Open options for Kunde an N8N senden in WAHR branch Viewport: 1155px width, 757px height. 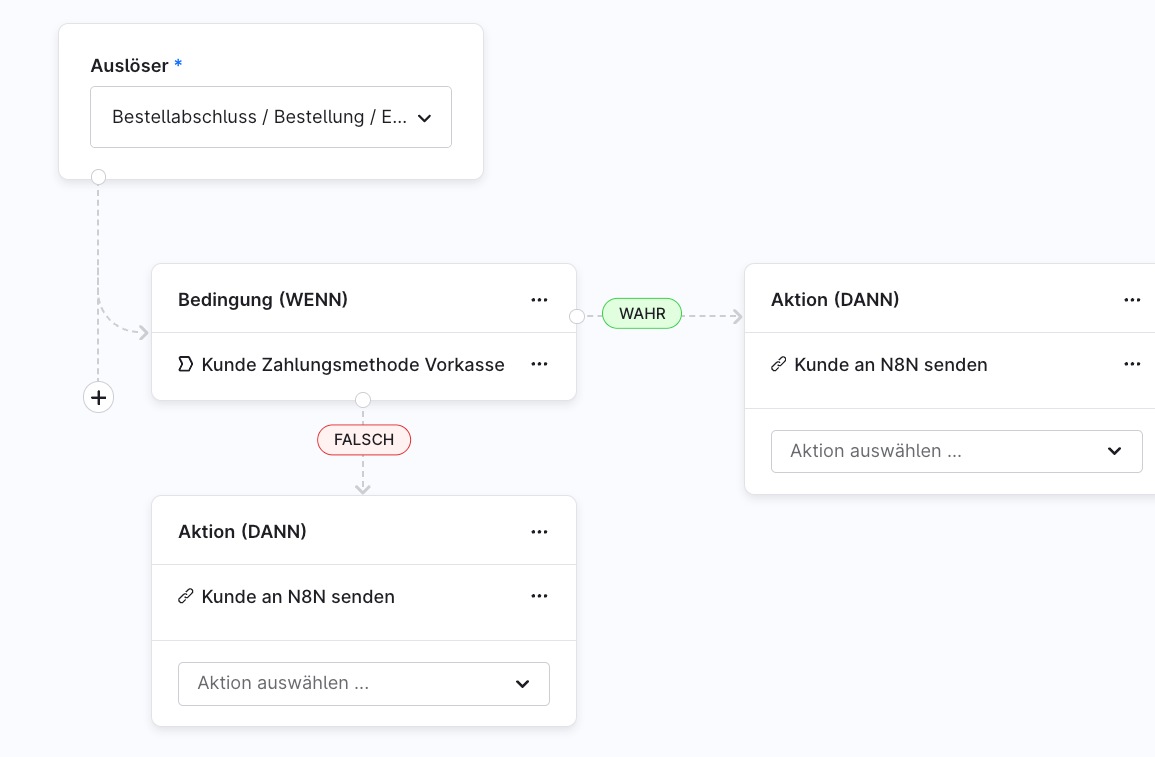point(1132,365)
